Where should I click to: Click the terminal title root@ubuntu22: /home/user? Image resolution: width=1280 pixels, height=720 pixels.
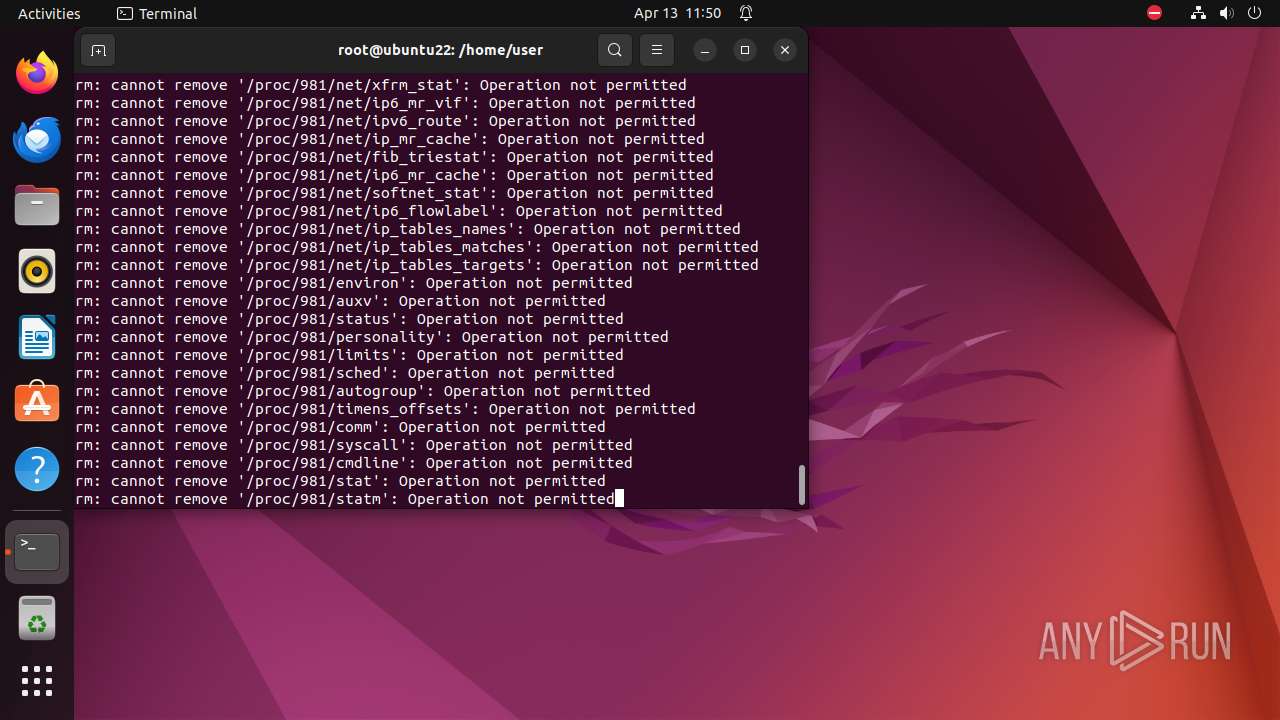click(x=441, y=50)
